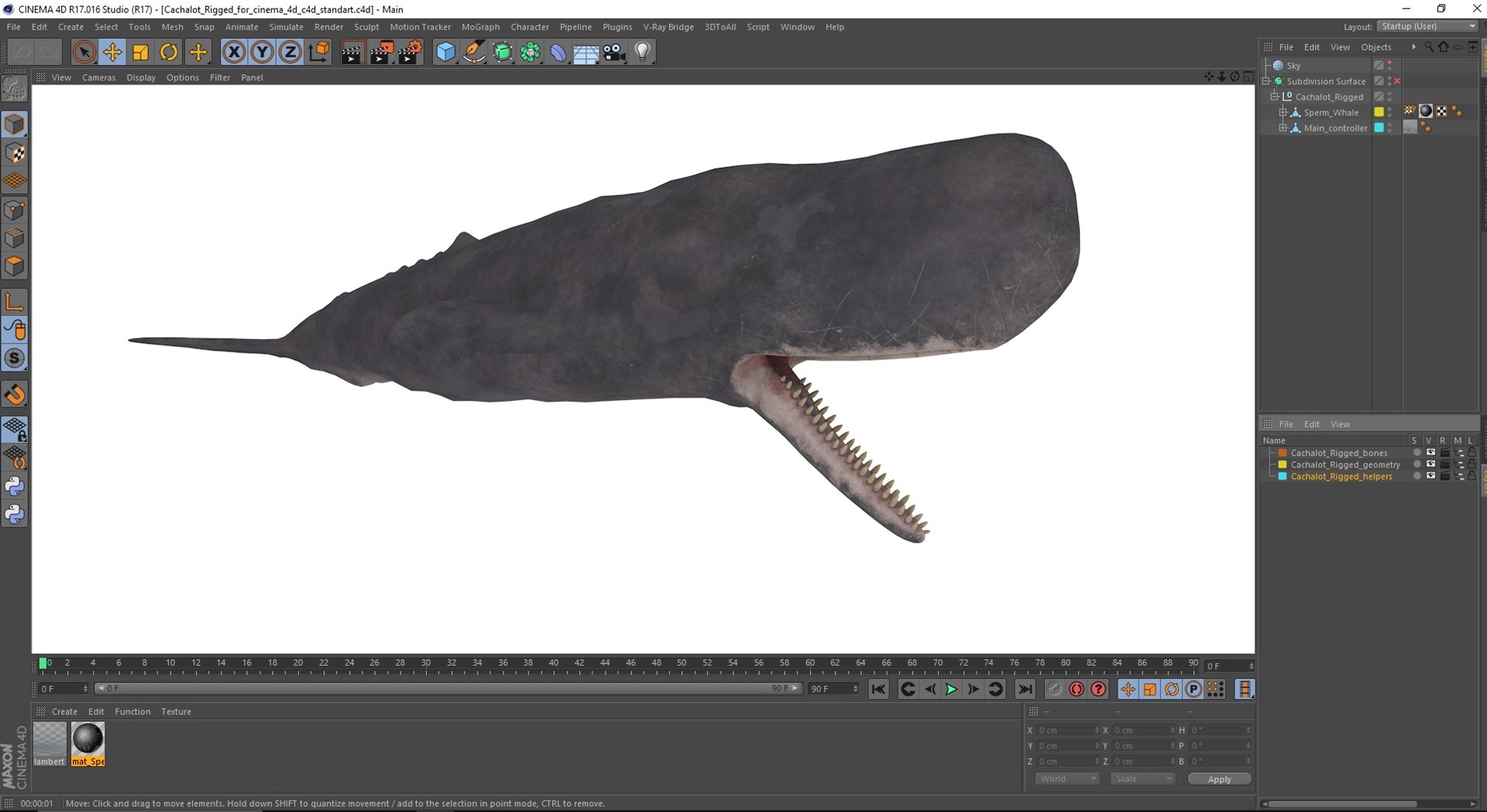
Task: Toggle Z axis lock
Action: (x=290, y=53)
